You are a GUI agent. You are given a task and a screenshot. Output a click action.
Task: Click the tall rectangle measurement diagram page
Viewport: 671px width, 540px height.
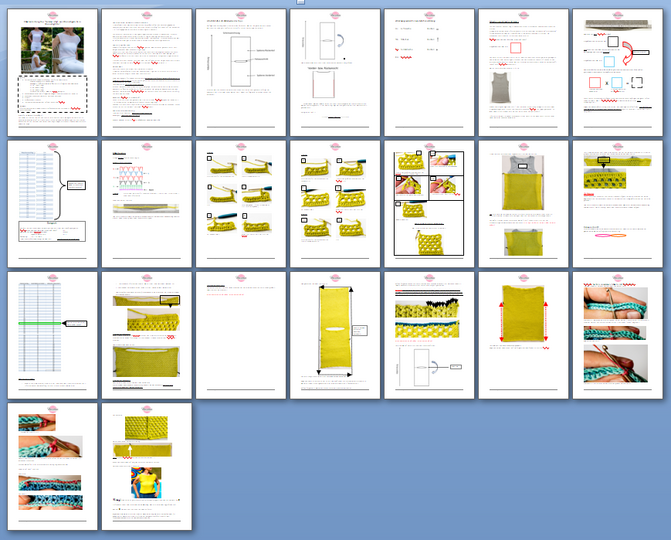(x=240, y=72)
